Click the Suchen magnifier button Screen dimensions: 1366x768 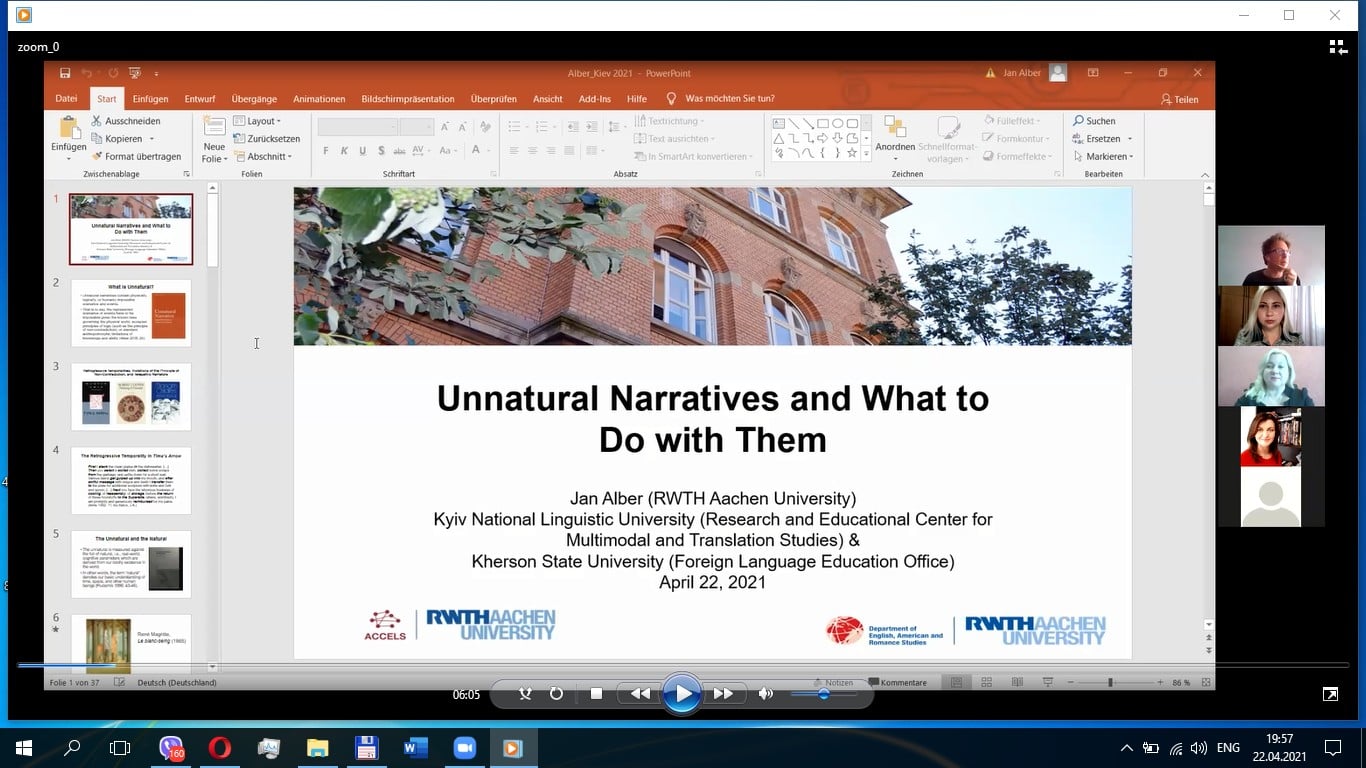point(1094,121)
